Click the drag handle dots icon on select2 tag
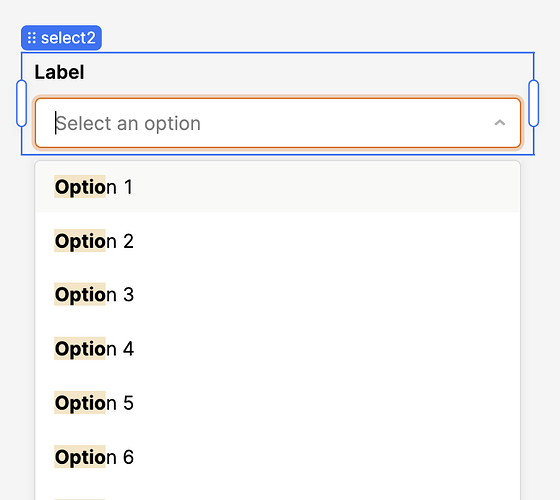560x500 pixels. (x=31, y=38)
